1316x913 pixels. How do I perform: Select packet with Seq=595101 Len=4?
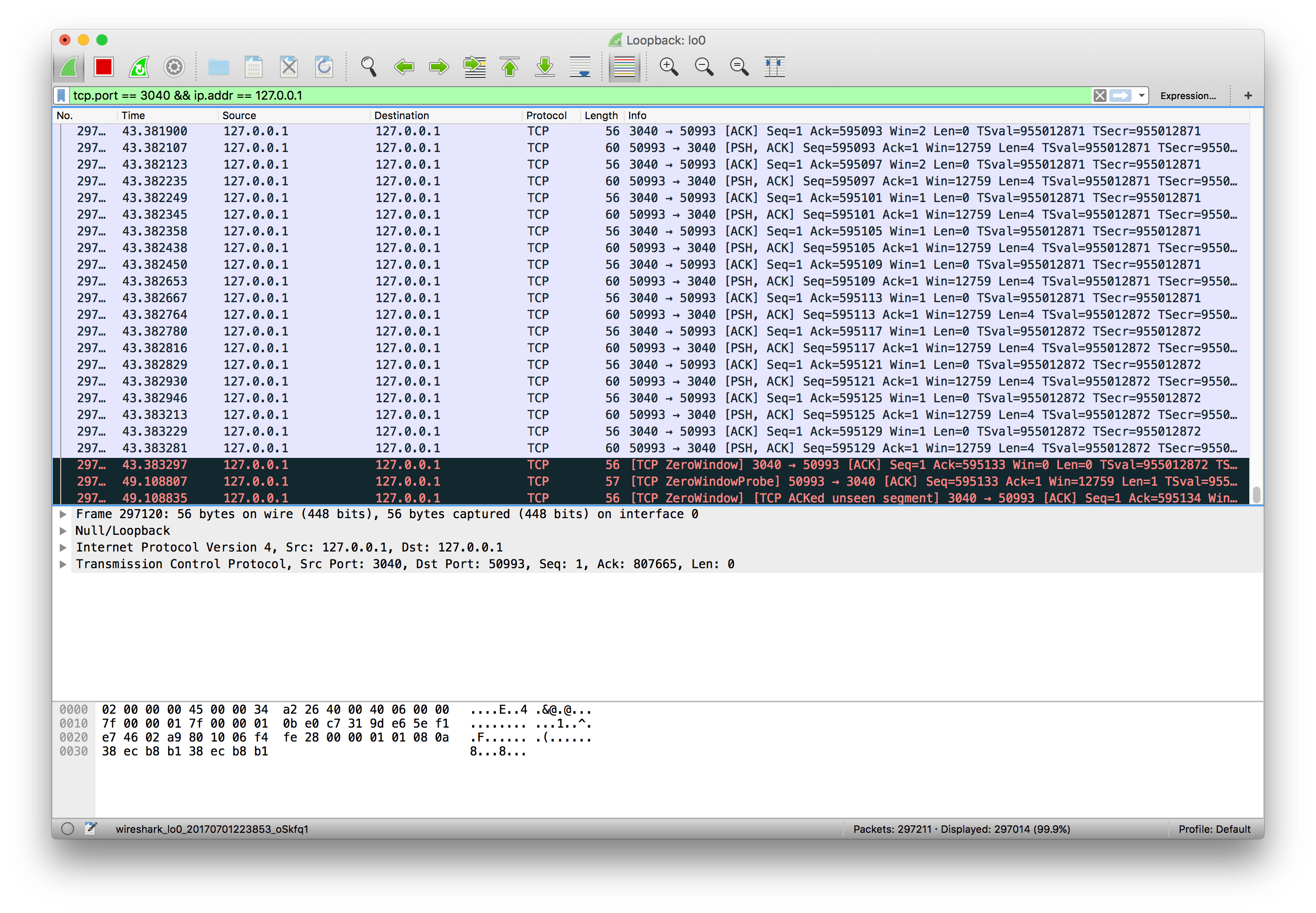point(651,215)
